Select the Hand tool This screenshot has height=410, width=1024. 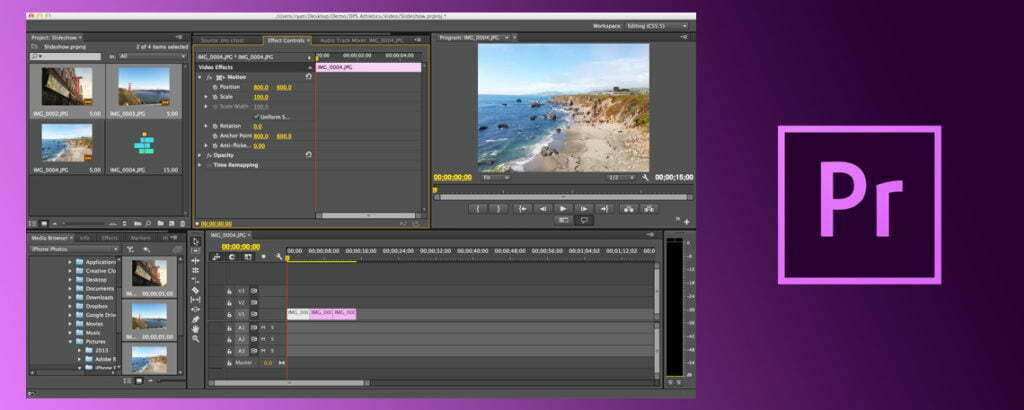[x=195, y=329]
